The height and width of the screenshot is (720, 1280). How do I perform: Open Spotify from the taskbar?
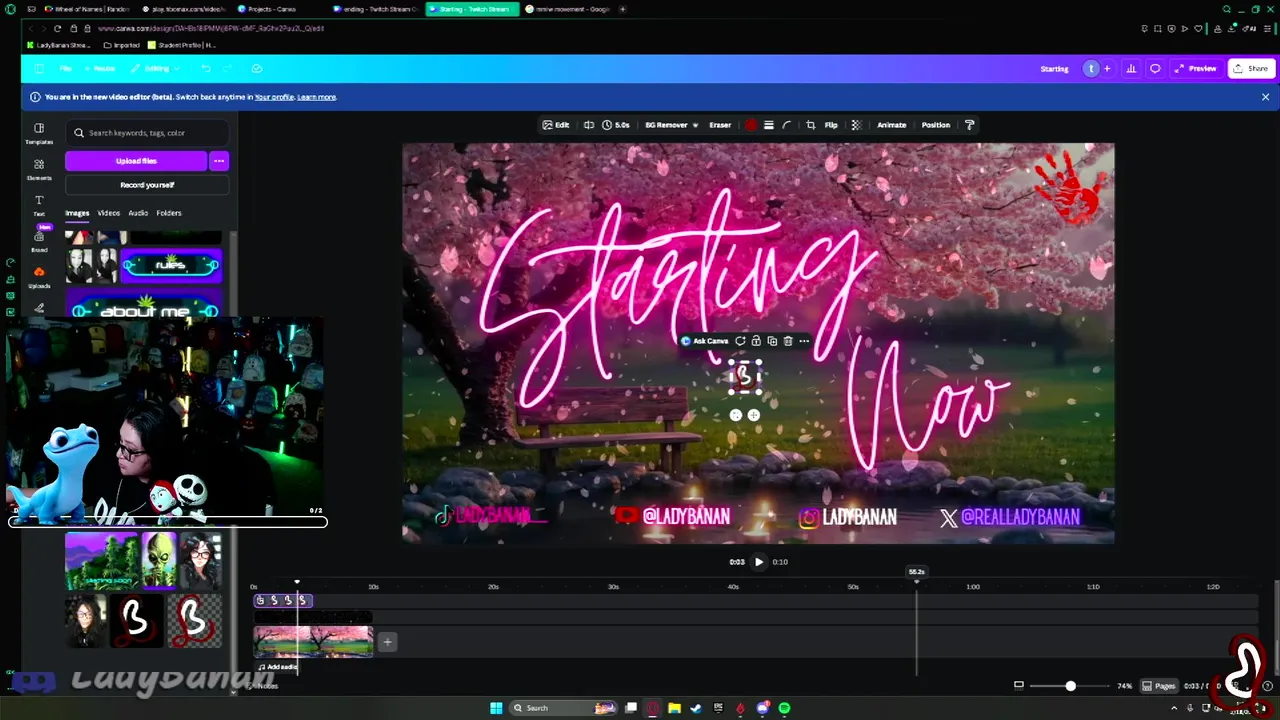tap(784, 708)
